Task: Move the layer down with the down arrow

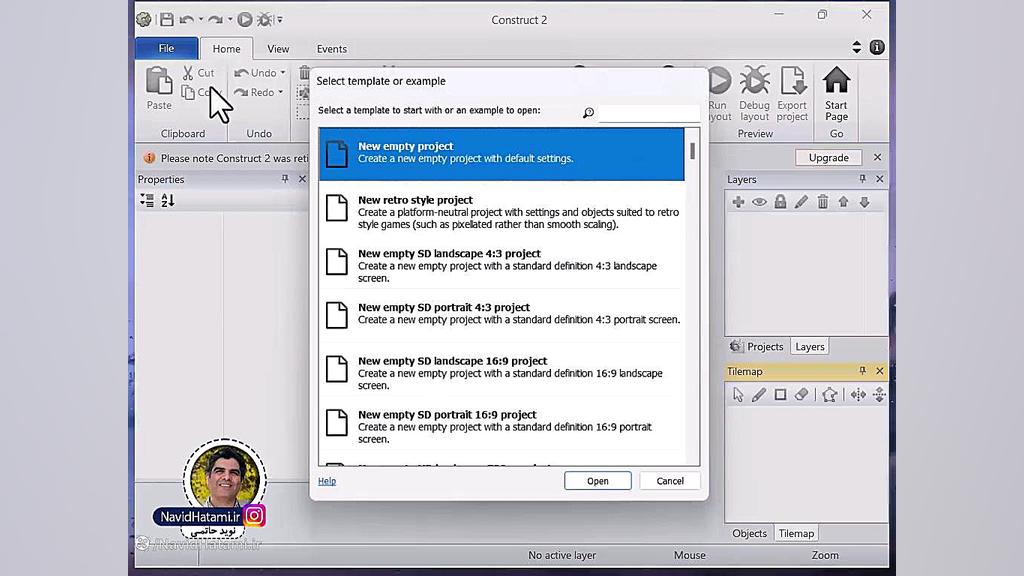Action: (x=865, y=202)
